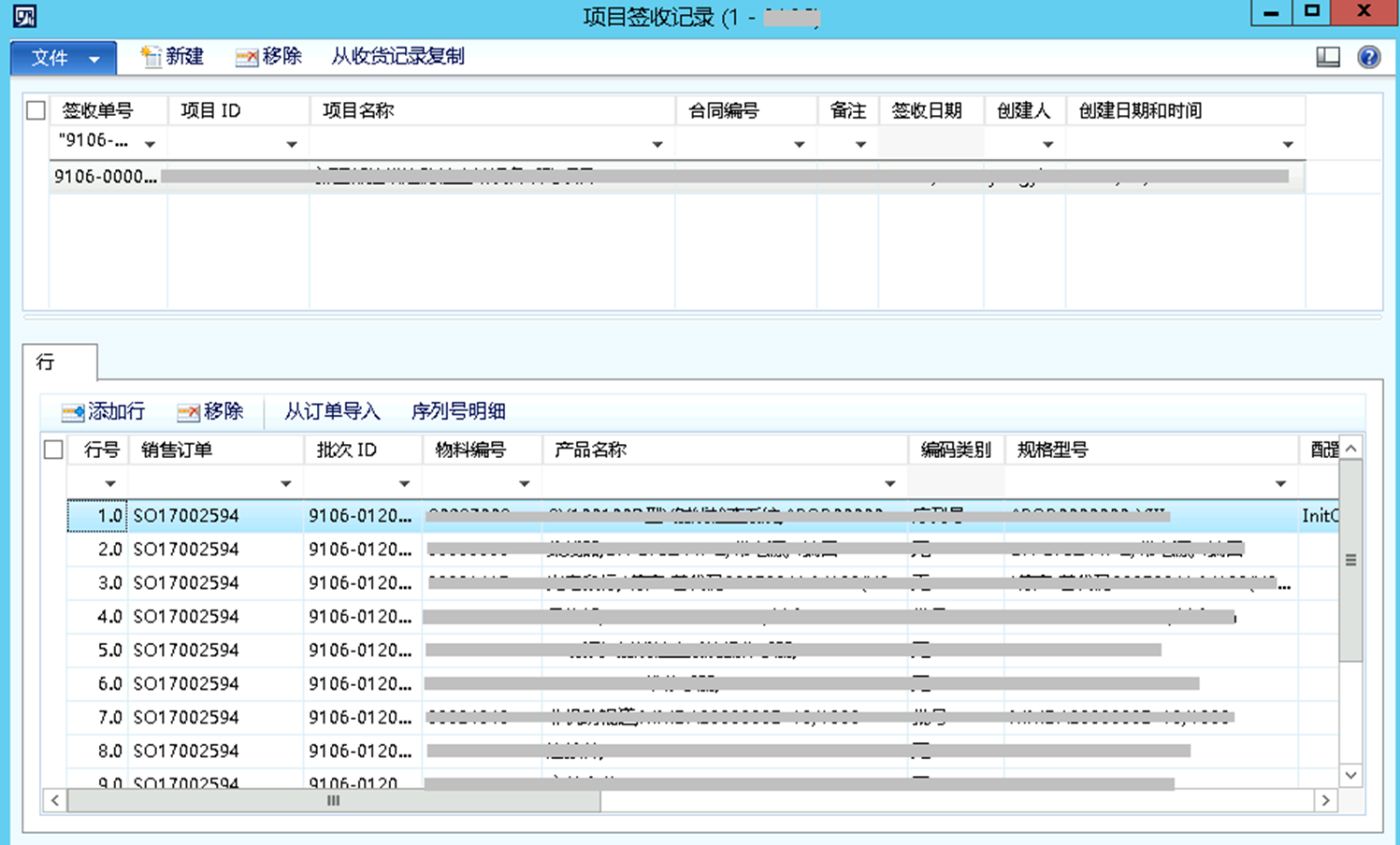Screen dimensions: 1400x845
Task: Open the 创建人 filter dropdown
Action: pos(1047,145)
